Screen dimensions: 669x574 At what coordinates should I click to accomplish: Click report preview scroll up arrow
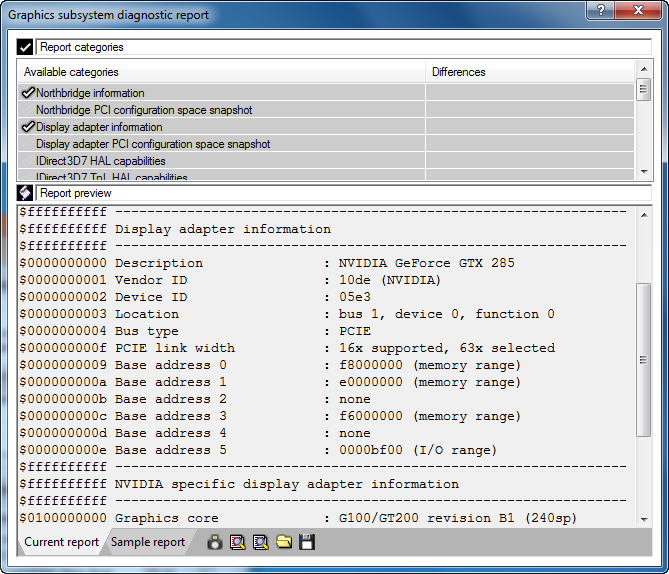[644, 215]
